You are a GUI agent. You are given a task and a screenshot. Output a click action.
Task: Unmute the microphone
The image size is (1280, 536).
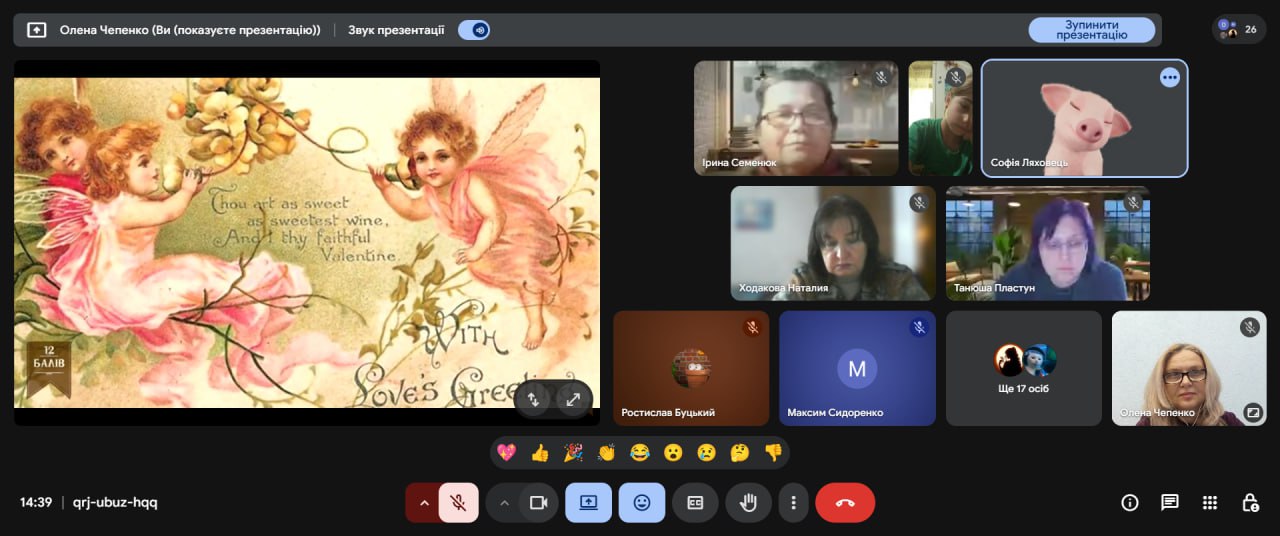458,503
